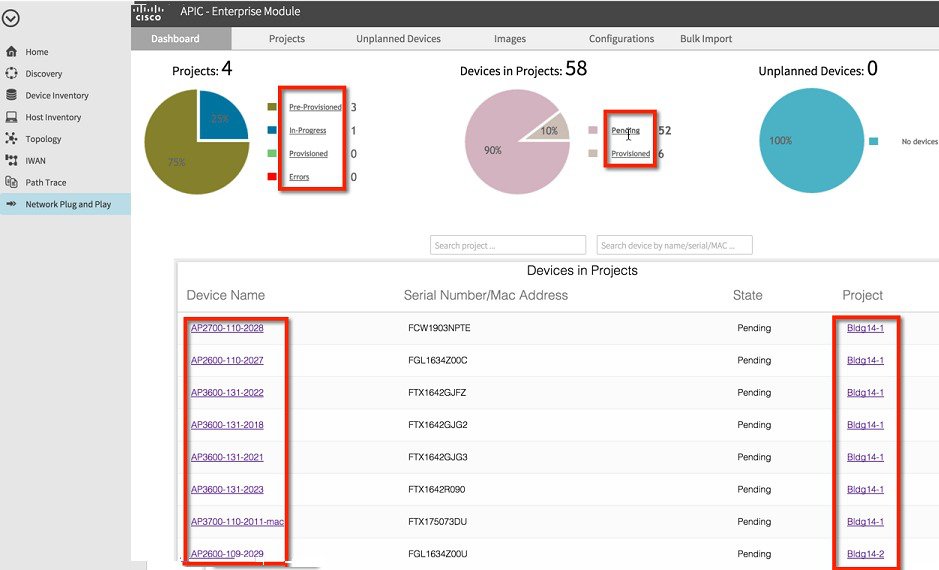The image size is (939, 570).
Task: Click the Host Inventory laptop icon
Action: click(x=11, y=117)
